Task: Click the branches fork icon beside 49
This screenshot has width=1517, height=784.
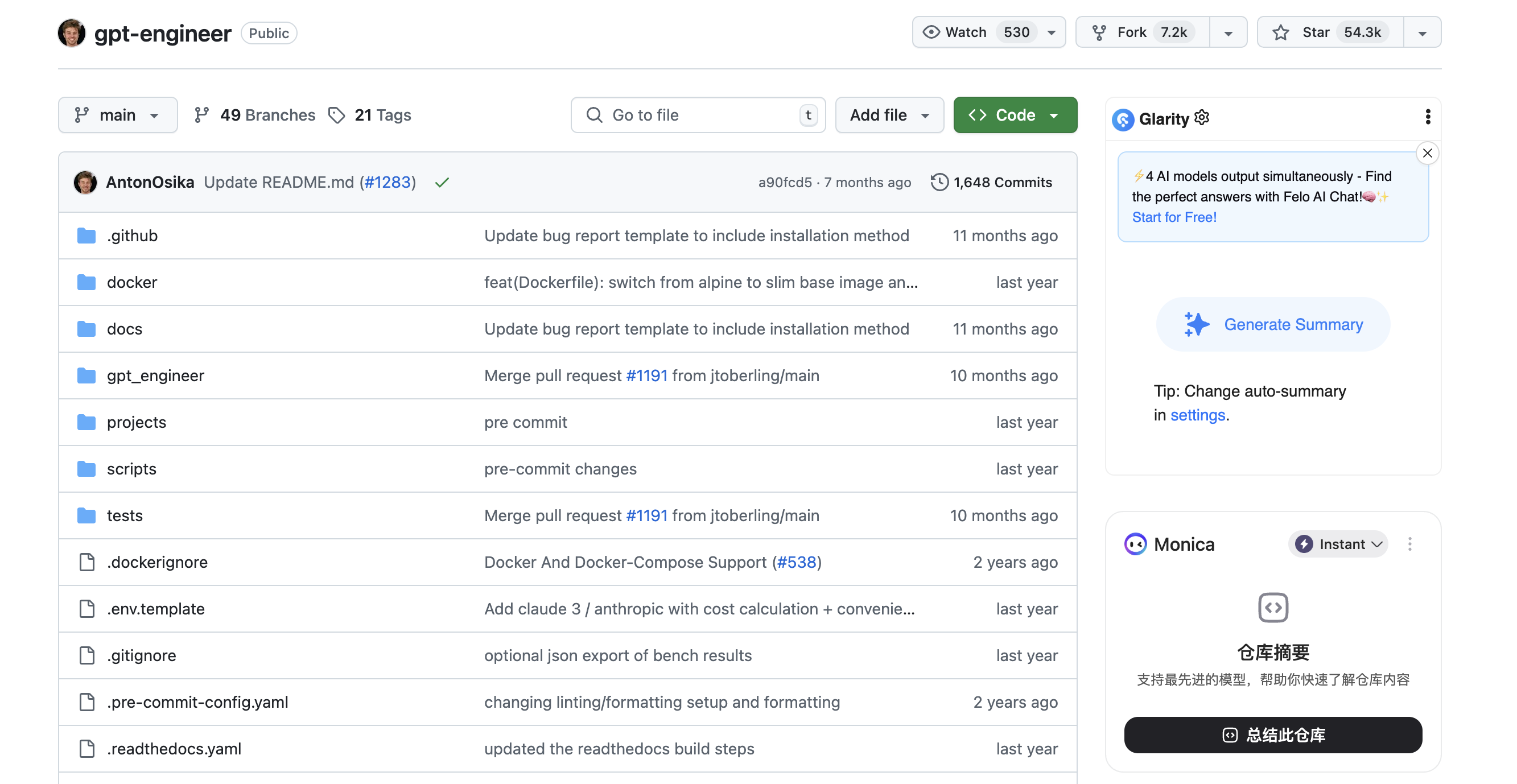Action: (x=202, y=115)
